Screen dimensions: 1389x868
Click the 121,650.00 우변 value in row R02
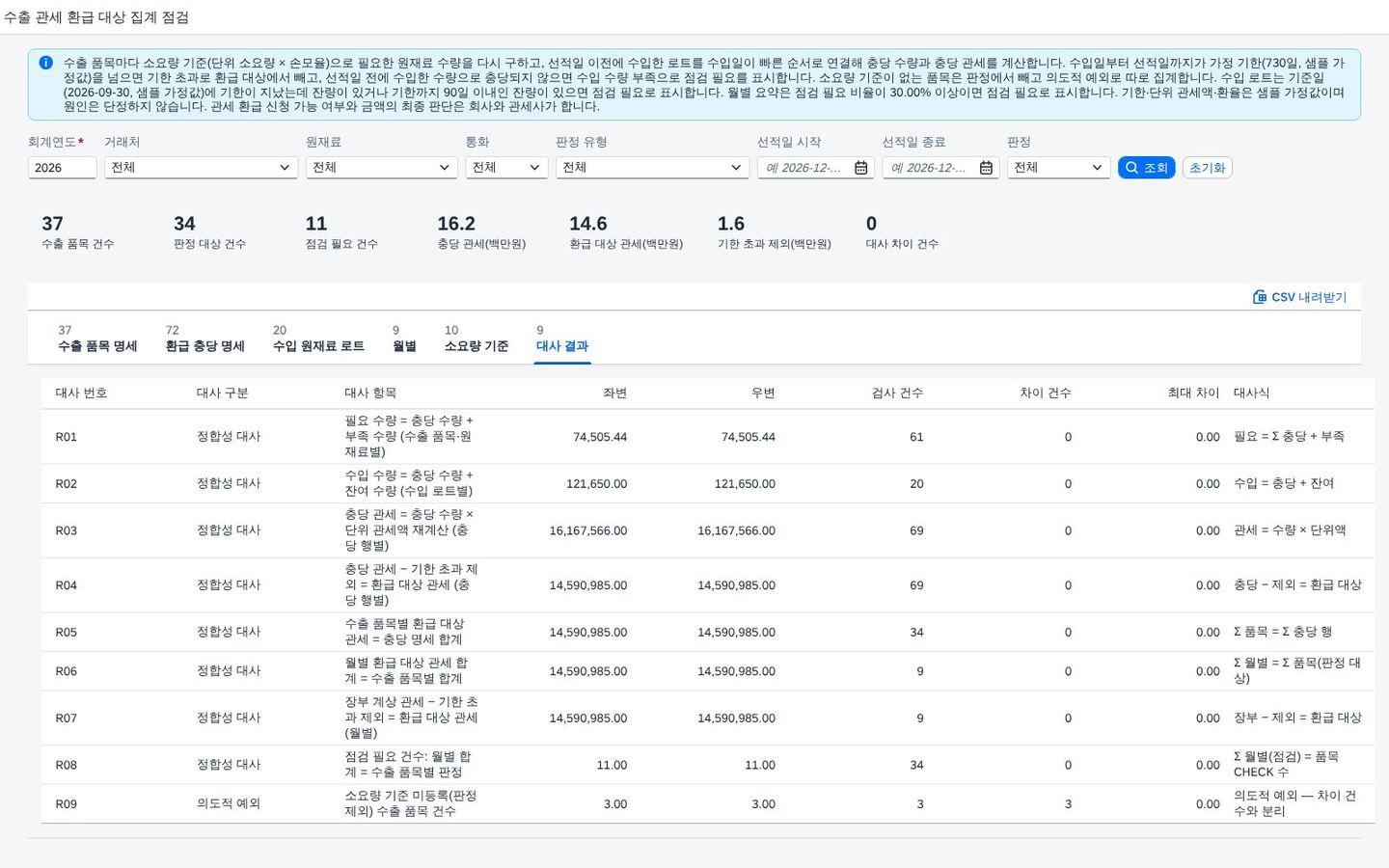coord(745,484)
